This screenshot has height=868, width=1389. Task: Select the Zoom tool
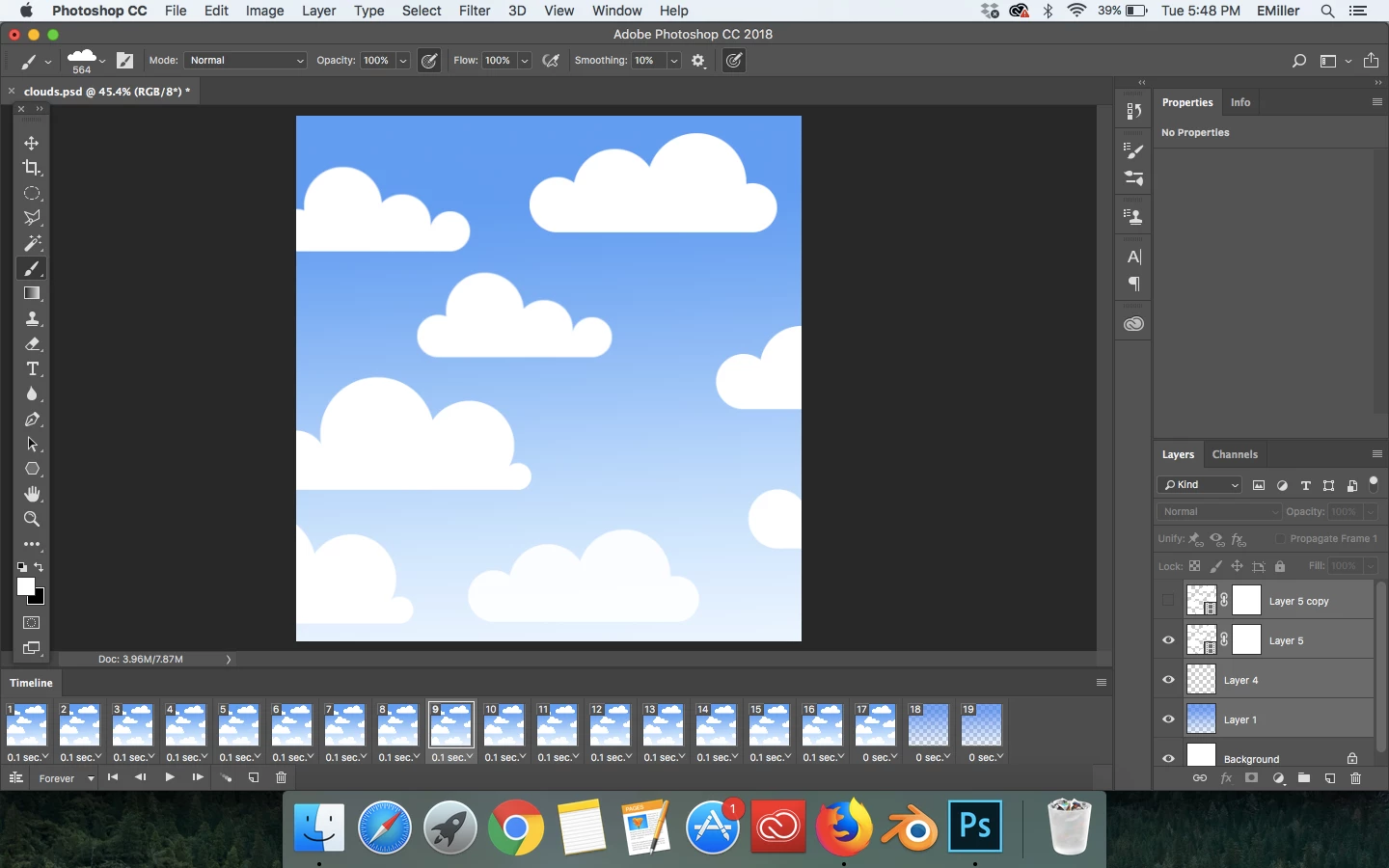[x=32, y=519]
